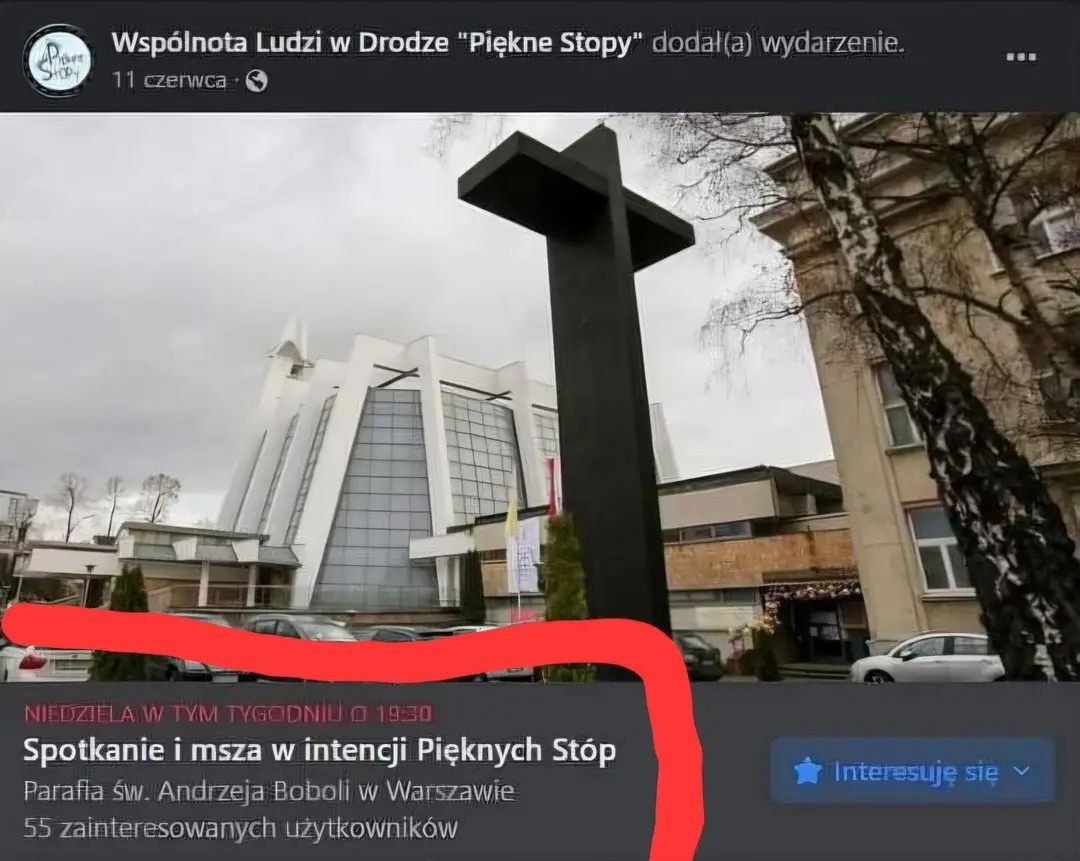Click the globe public-visibility icon
Viewport: 1080px width, 861px height.
(x=257, y=81)
